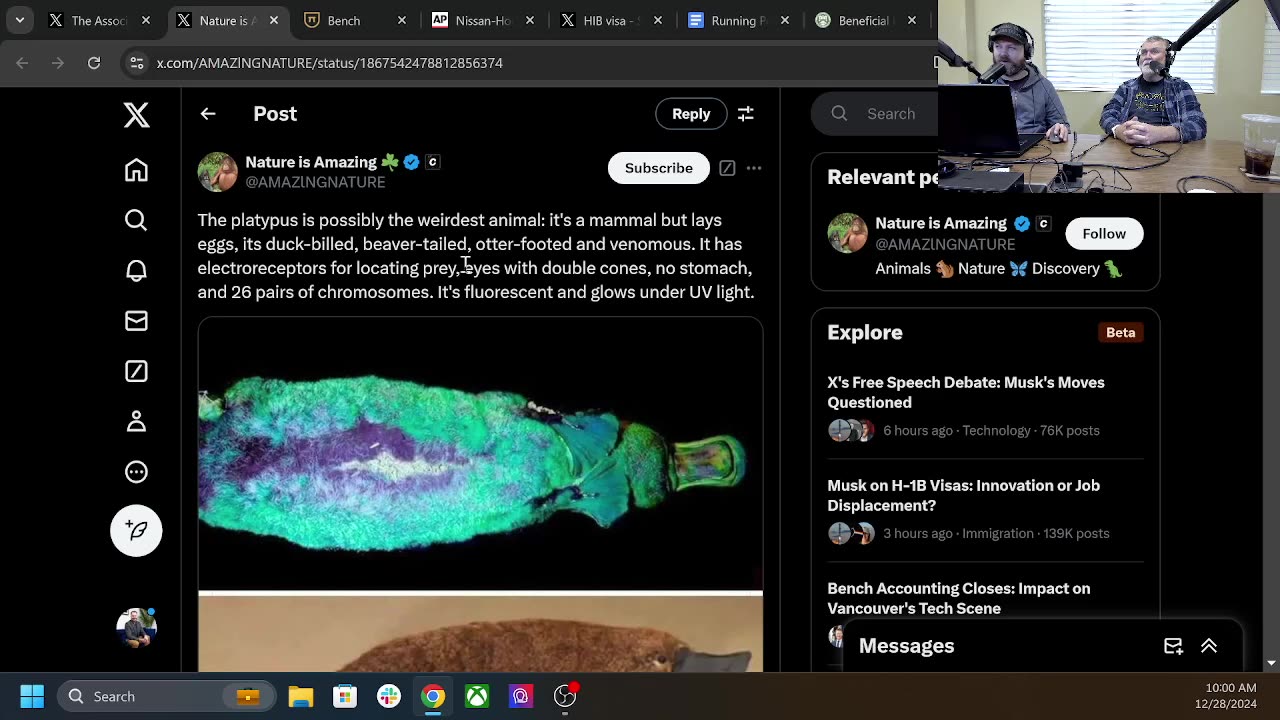
Task: Open Chrome tab search dropdown
Action: [19, 20]
